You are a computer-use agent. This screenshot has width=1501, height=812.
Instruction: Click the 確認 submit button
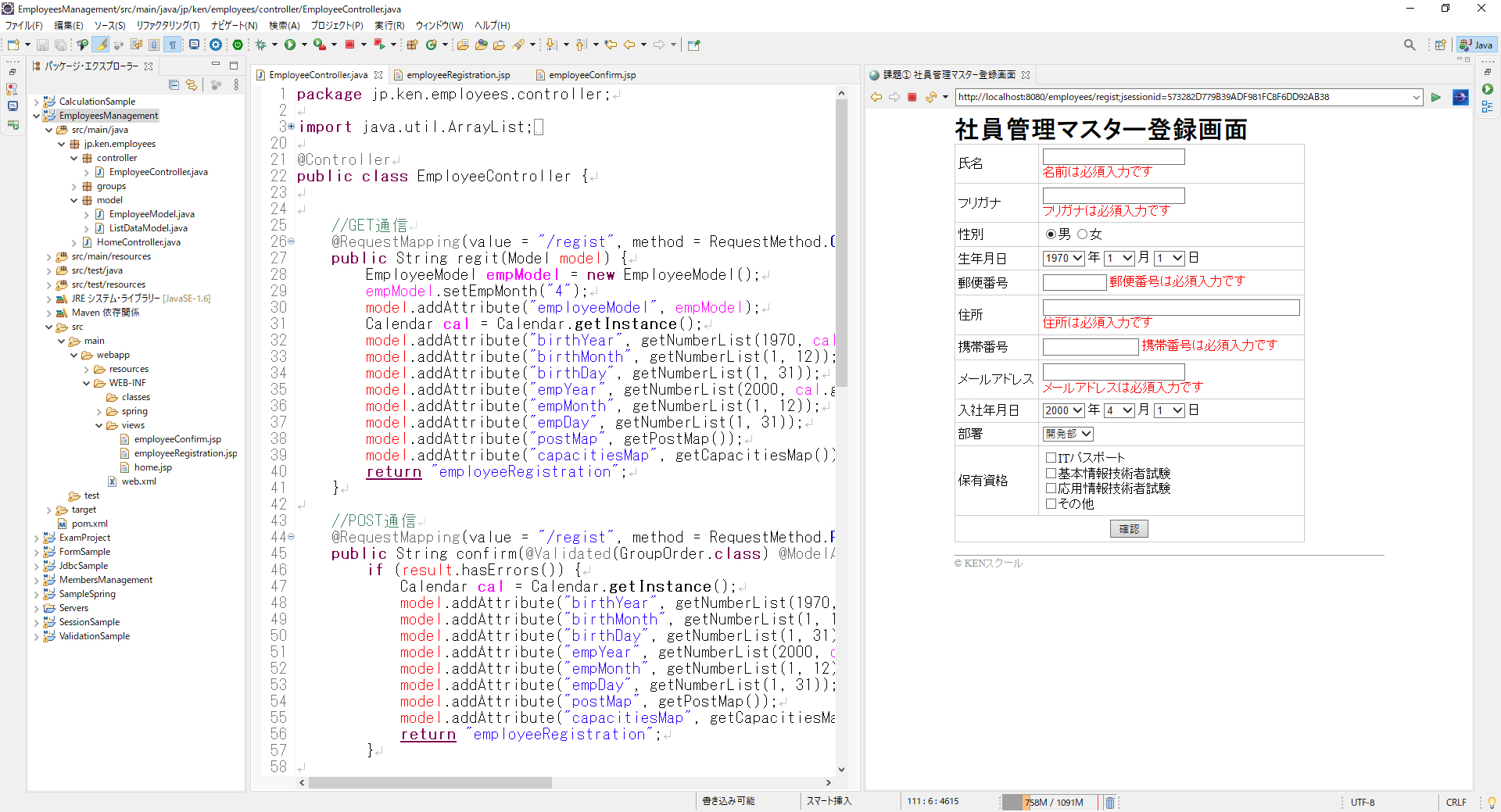[x=1129, y=529]
